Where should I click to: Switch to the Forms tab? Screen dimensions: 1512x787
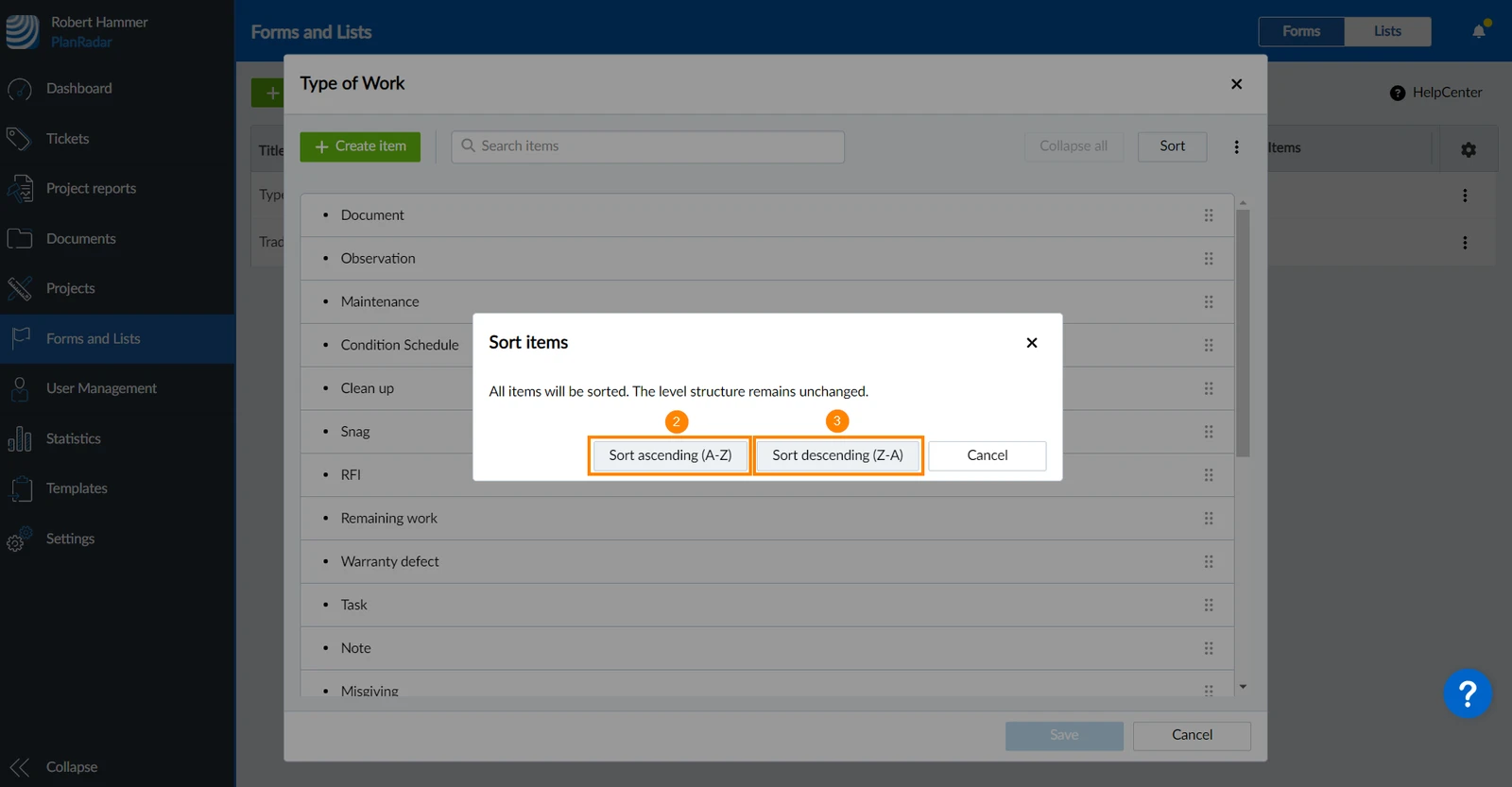coord(1301,31)
